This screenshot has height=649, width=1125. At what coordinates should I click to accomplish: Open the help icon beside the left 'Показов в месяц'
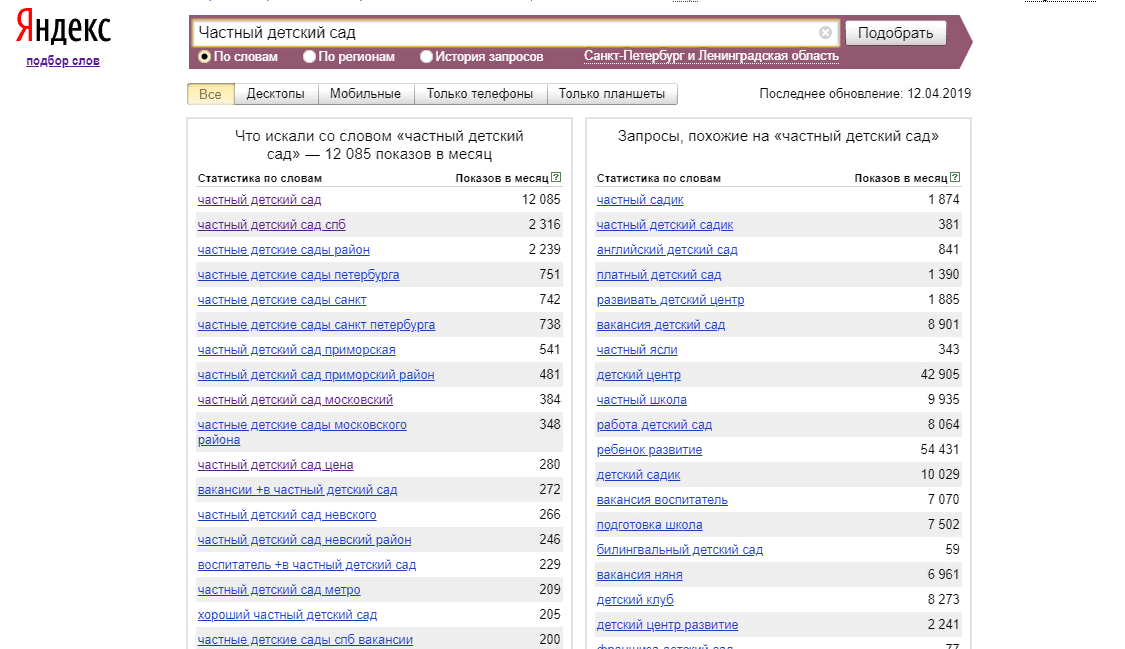tap(556, 177)
